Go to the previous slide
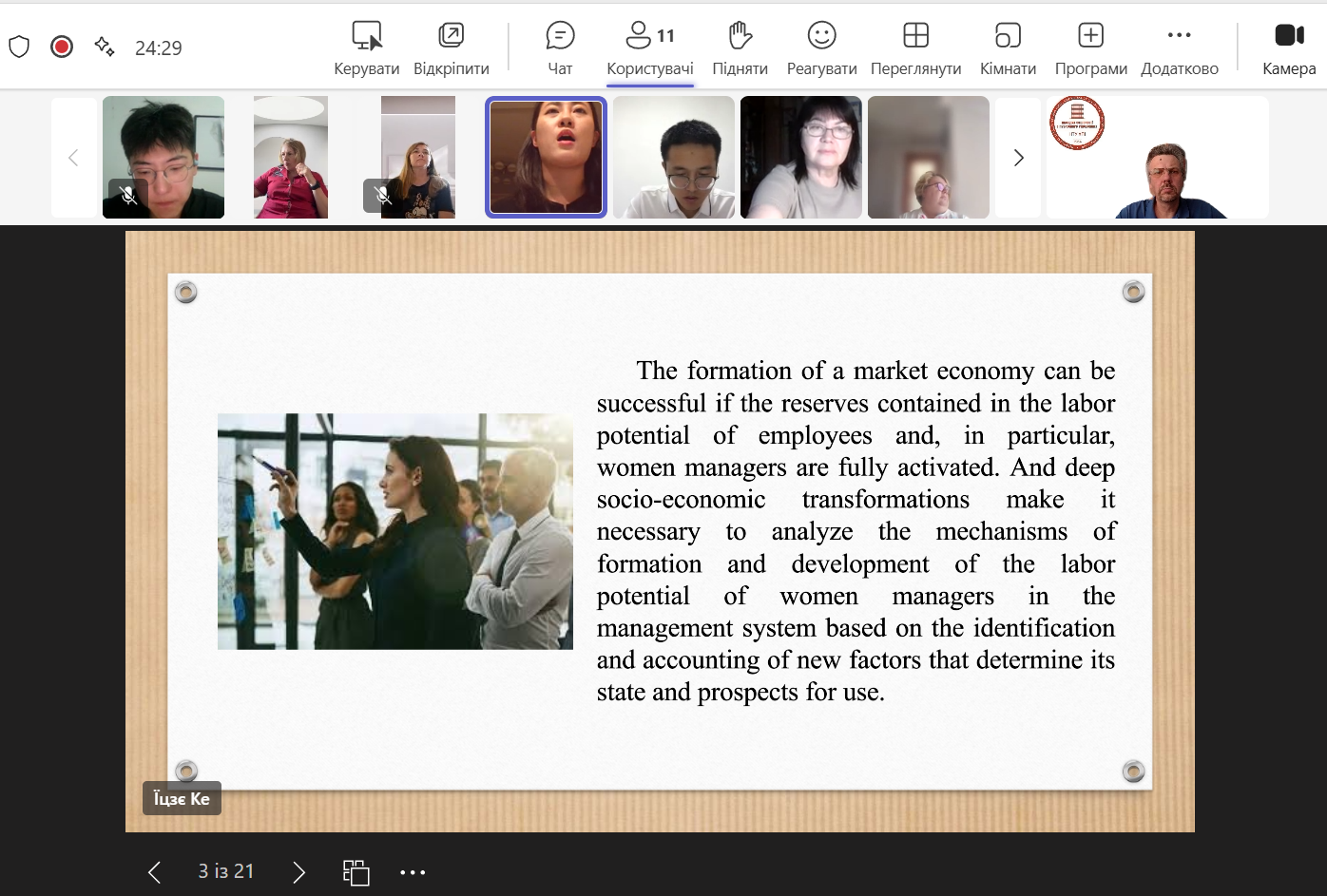The height and width of the screenshot is (896, 1327). (155, 872)
